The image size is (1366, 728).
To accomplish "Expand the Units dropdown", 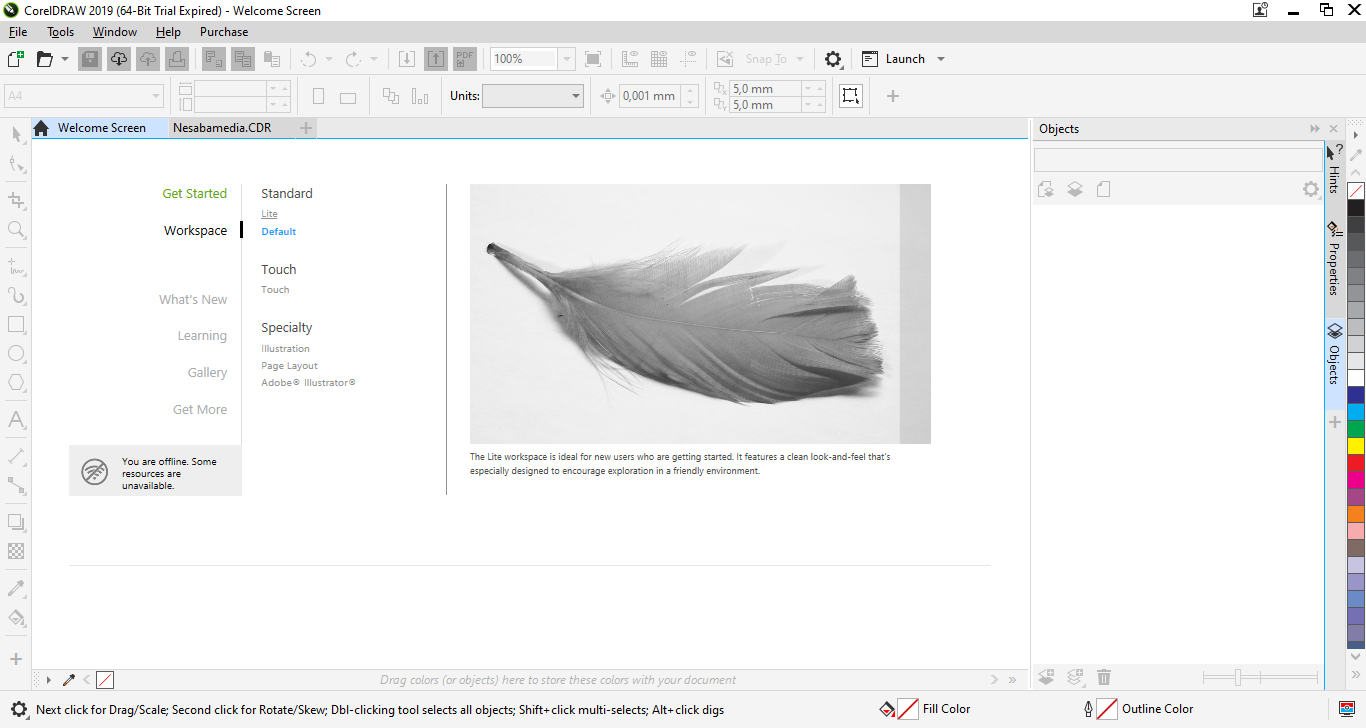I will 576,96.
